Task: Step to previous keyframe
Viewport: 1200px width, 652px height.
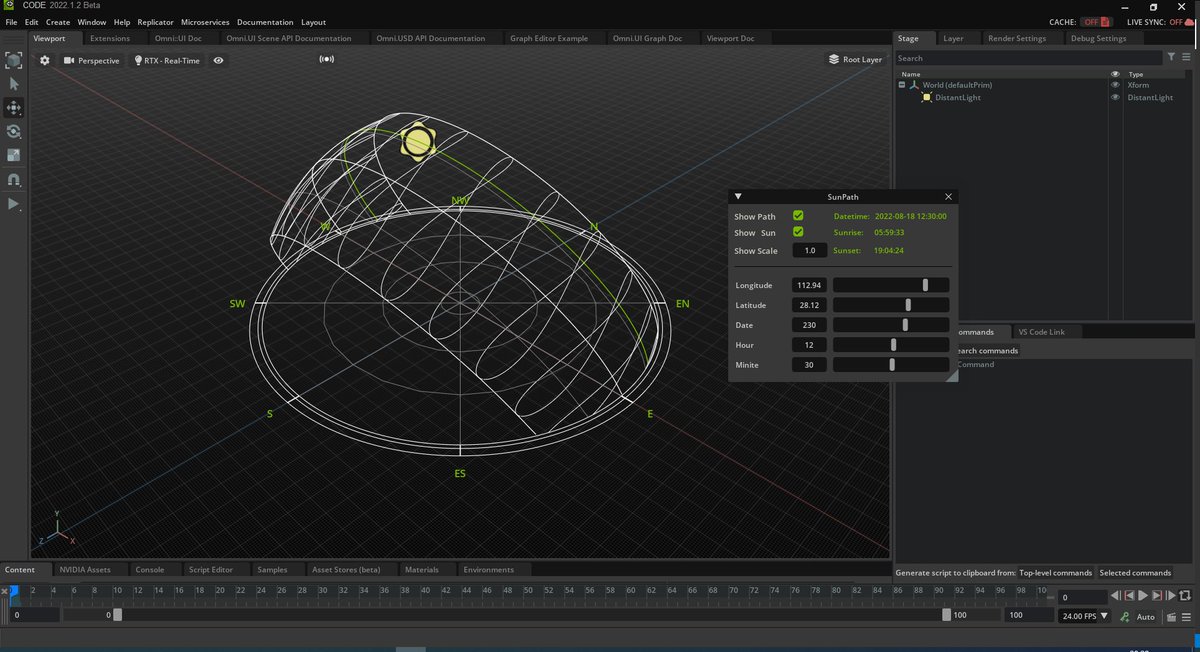Action: pyautogui.click(x=1129, y=596)
